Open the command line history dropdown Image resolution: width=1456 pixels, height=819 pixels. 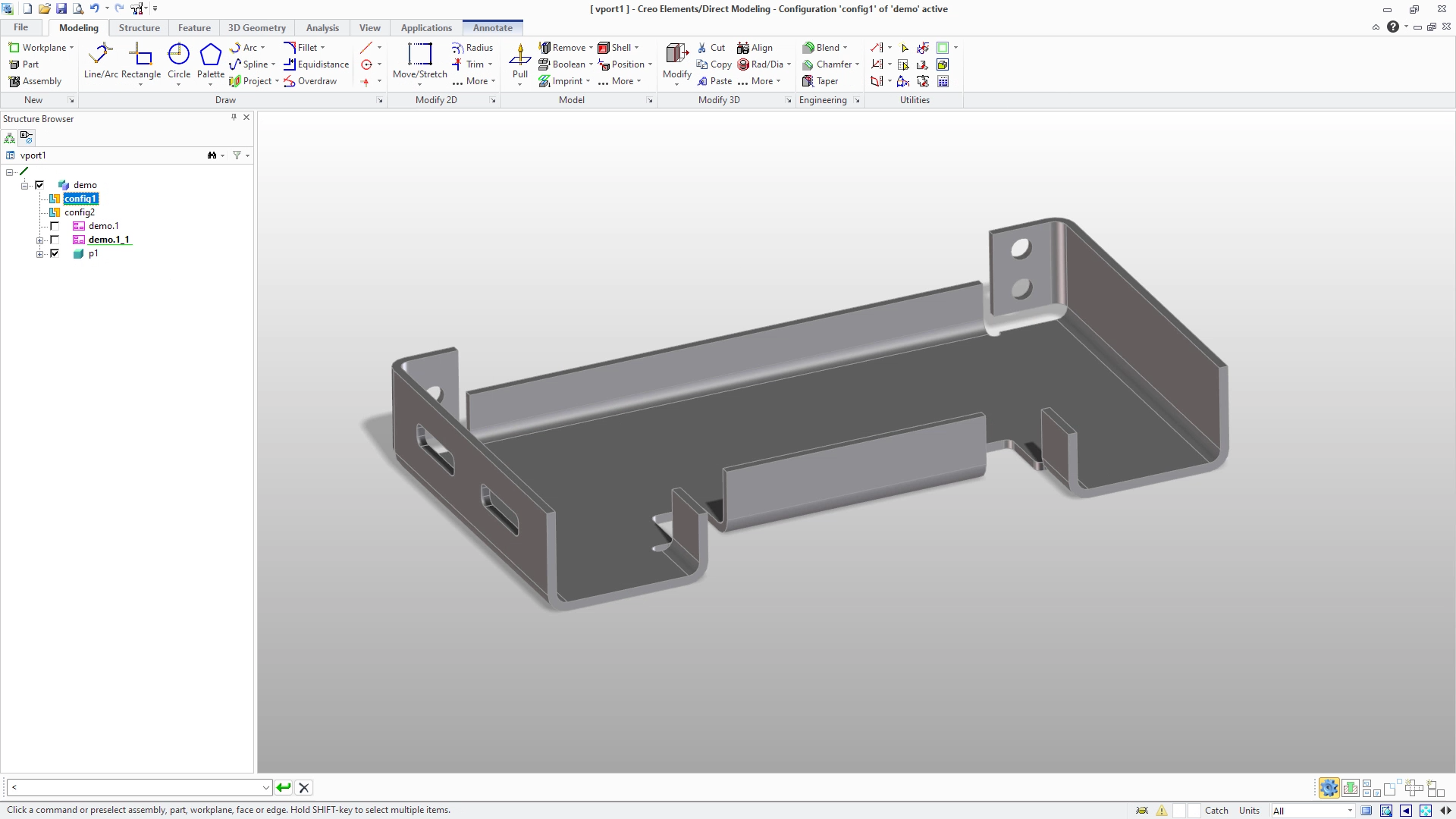pos(265,788)
